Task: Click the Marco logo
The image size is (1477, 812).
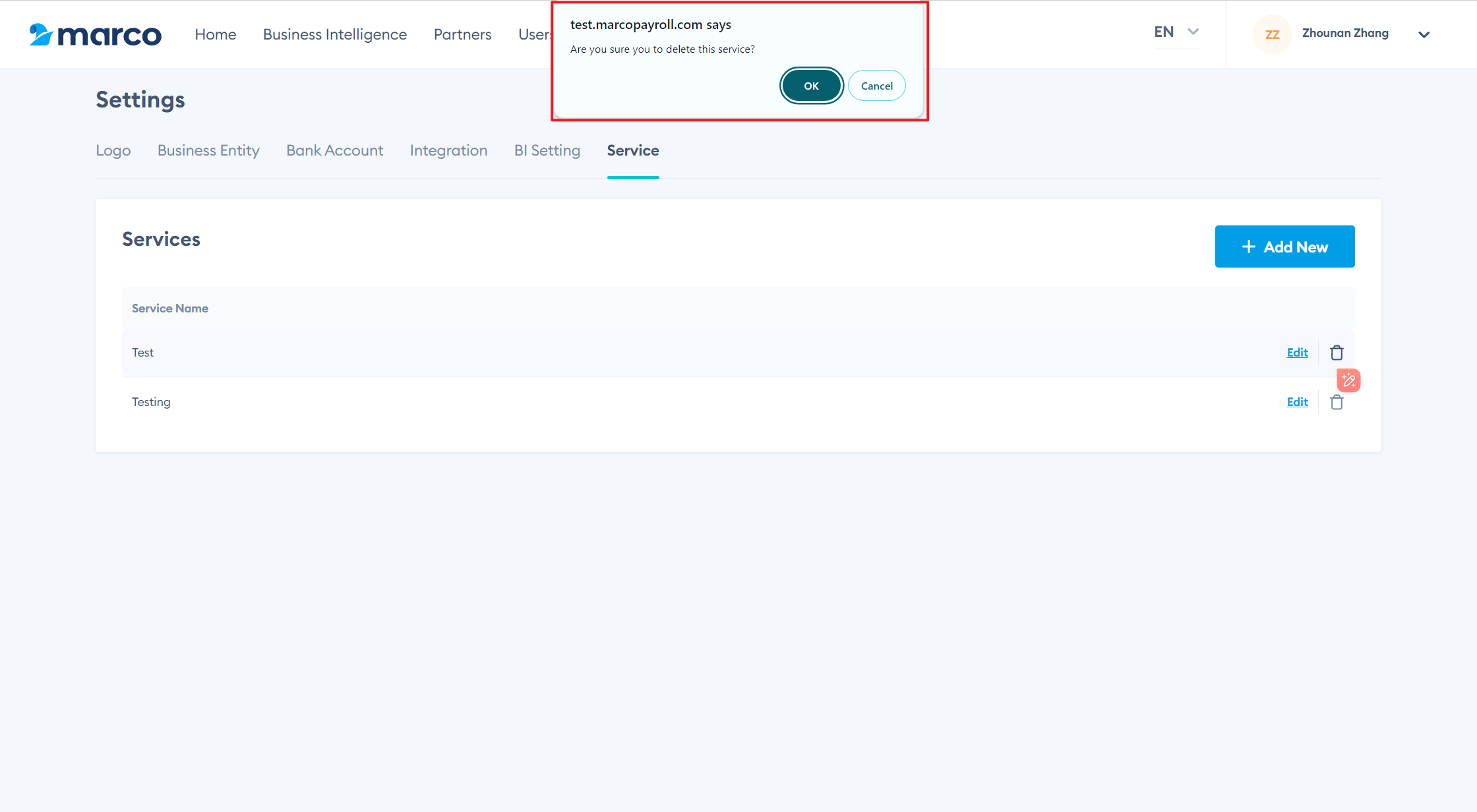Action: (x=96, y=34)
